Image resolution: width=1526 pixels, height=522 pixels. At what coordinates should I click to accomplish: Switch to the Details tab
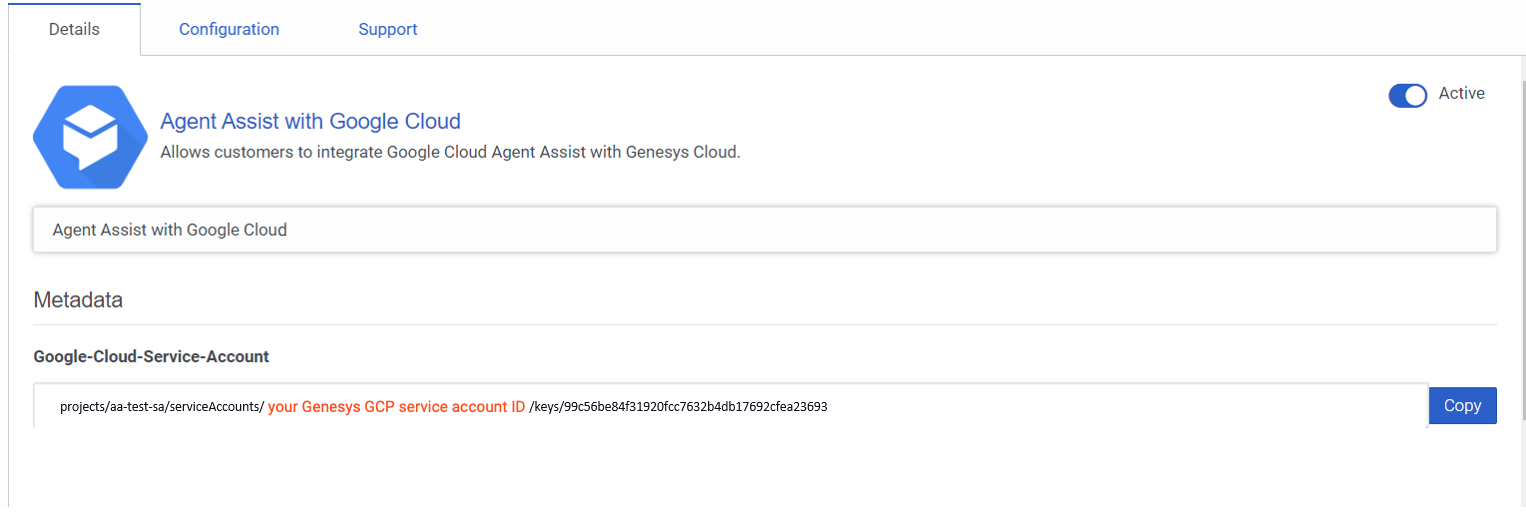click(74, 29)
